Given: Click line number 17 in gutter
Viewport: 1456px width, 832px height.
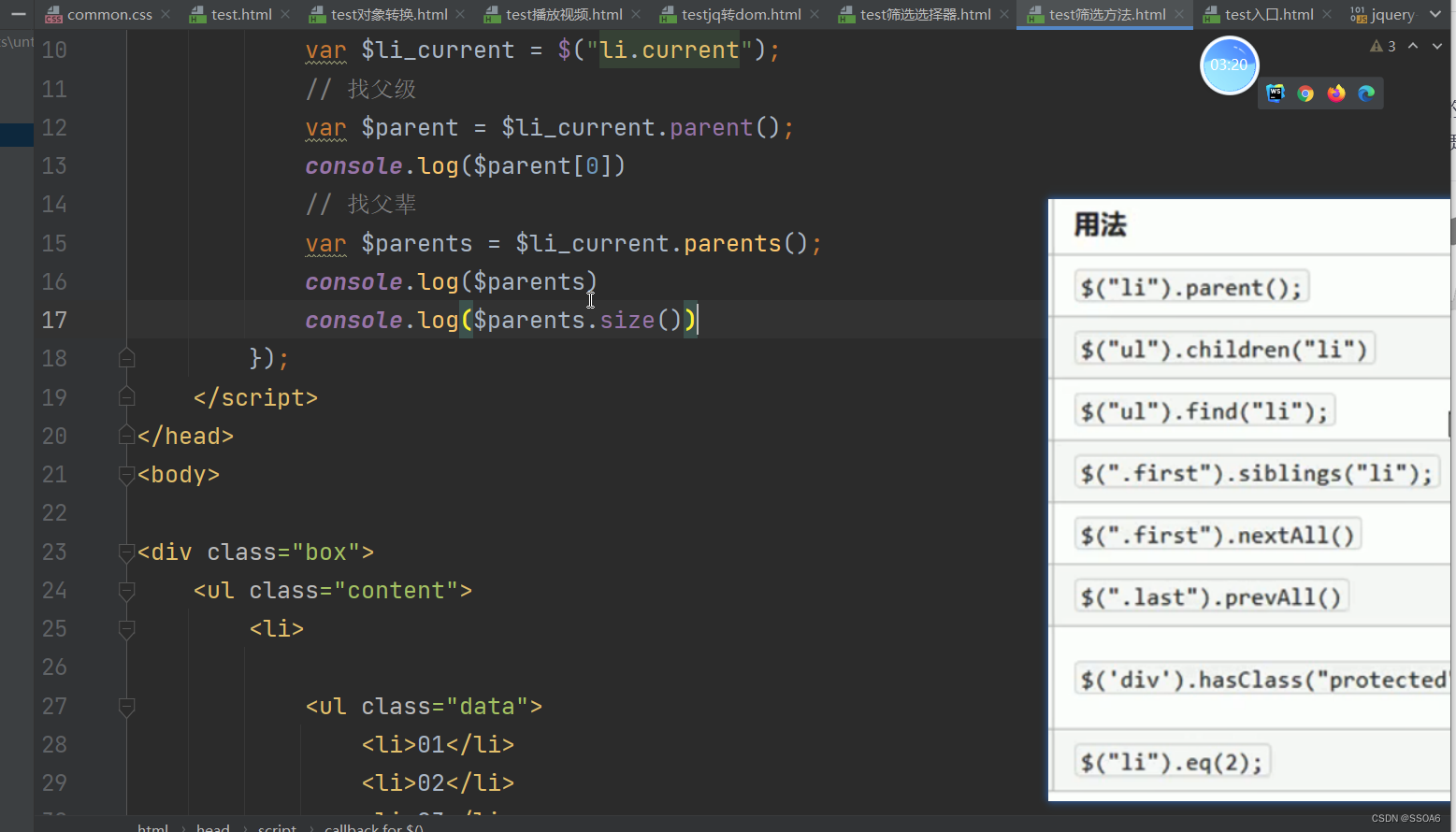Looking at the screenshot, I should point(54,320).
